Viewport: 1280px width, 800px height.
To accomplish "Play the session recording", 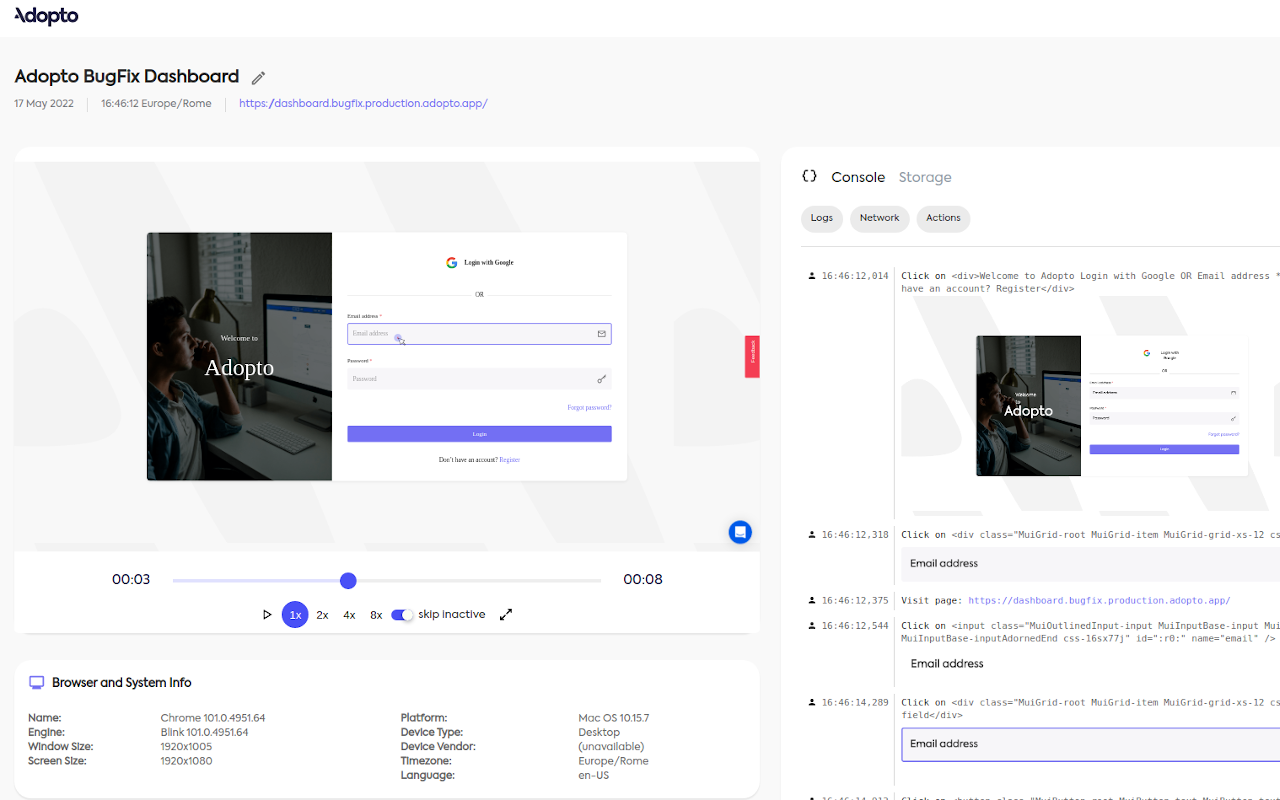I will 267,615.
